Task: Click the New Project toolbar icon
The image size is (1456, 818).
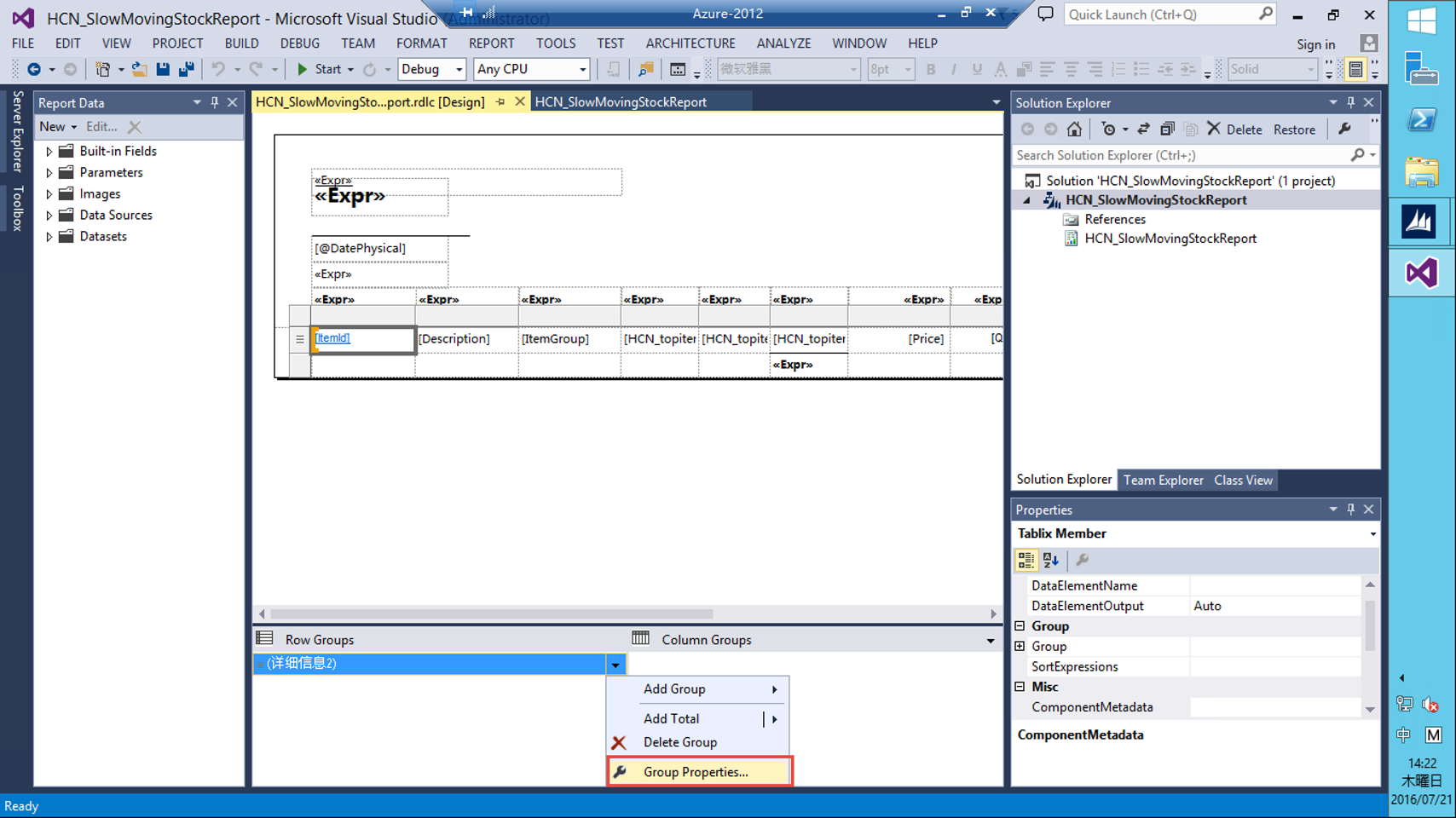Action: [102, 69]
